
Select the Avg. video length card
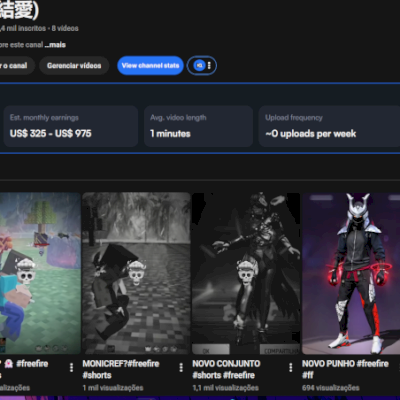point(198,126)
